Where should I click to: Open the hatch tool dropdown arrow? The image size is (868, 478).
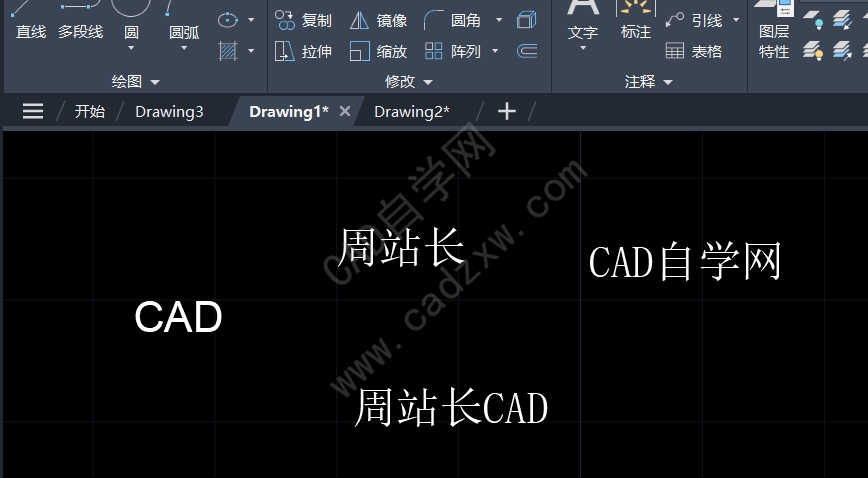251,51
